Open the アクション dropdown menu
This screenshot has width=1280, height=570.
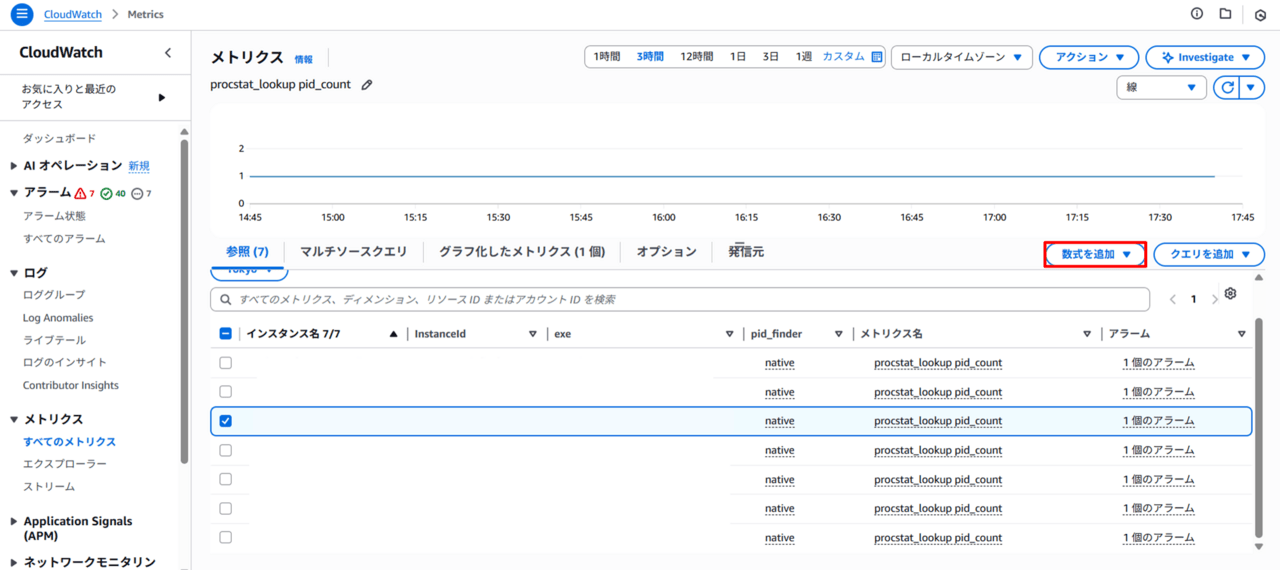(1088, 57)
